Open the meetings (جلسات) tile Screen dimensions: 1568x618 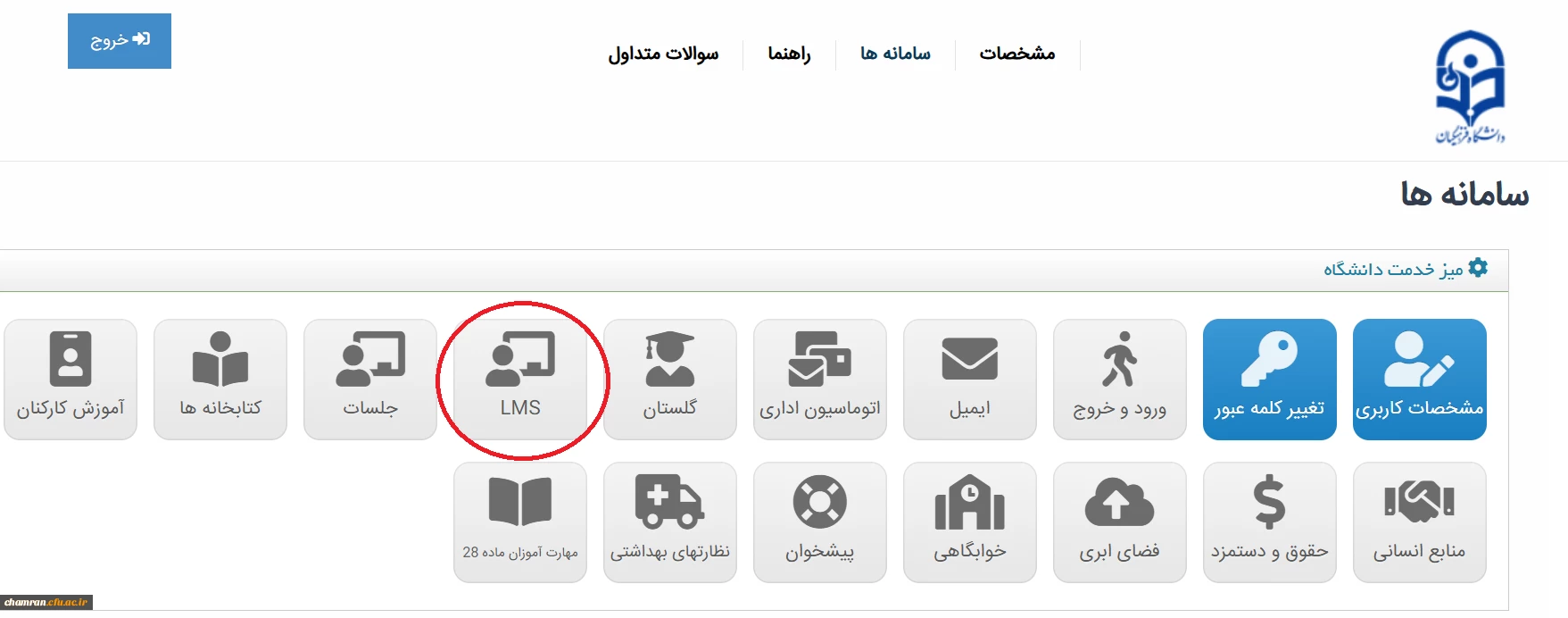(x=370, y=380)
